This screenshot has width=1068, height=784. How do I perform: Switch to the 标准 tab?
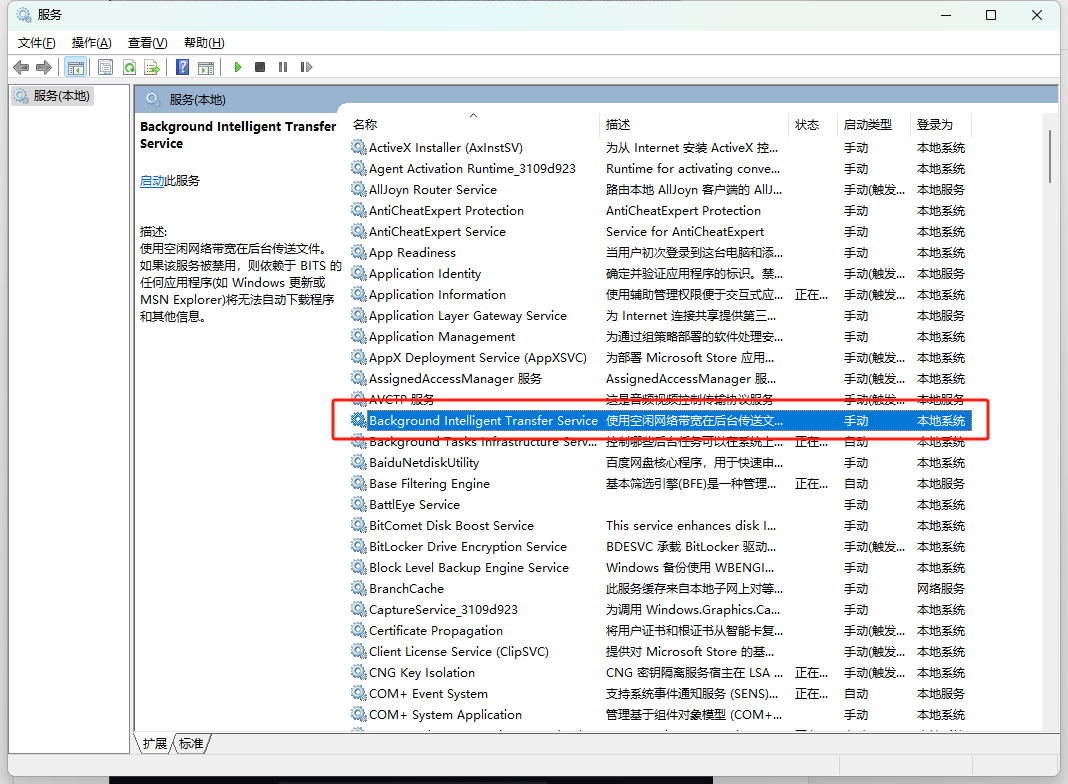click(x=190, y=743)
